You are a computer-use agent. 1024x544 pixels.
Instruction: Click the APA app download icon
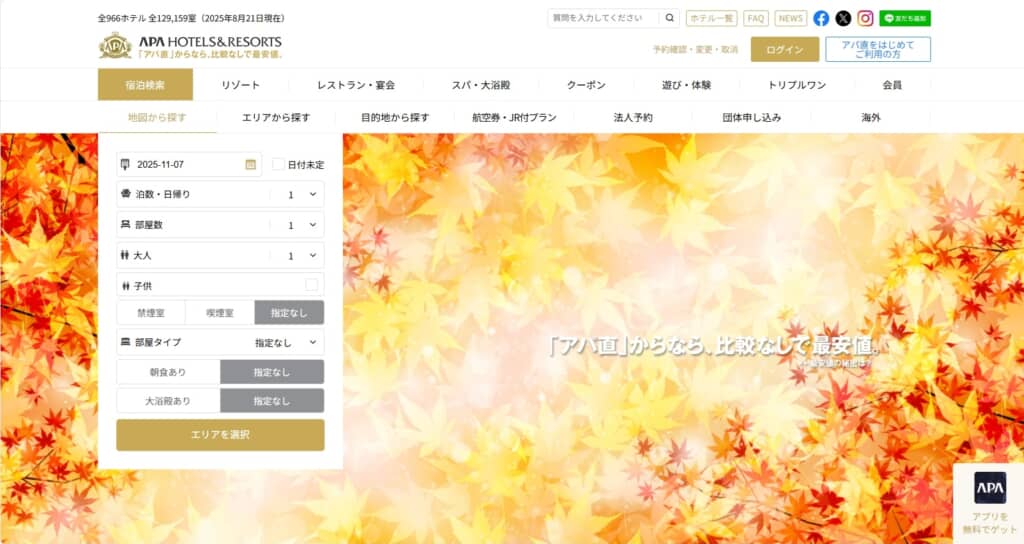click(990, 487)
